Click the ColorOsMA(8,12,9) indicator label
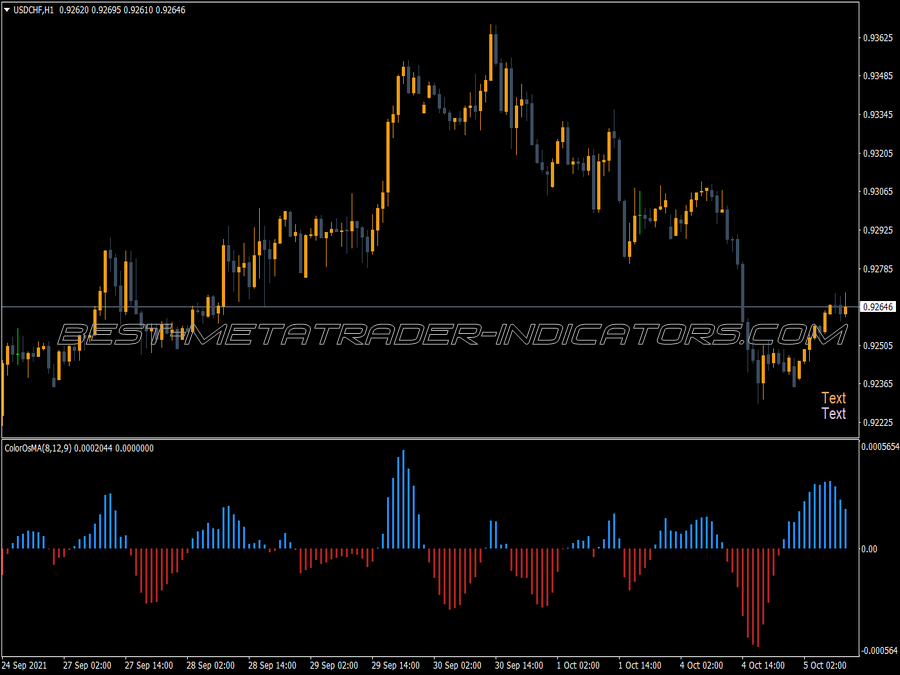 [38, 448]
